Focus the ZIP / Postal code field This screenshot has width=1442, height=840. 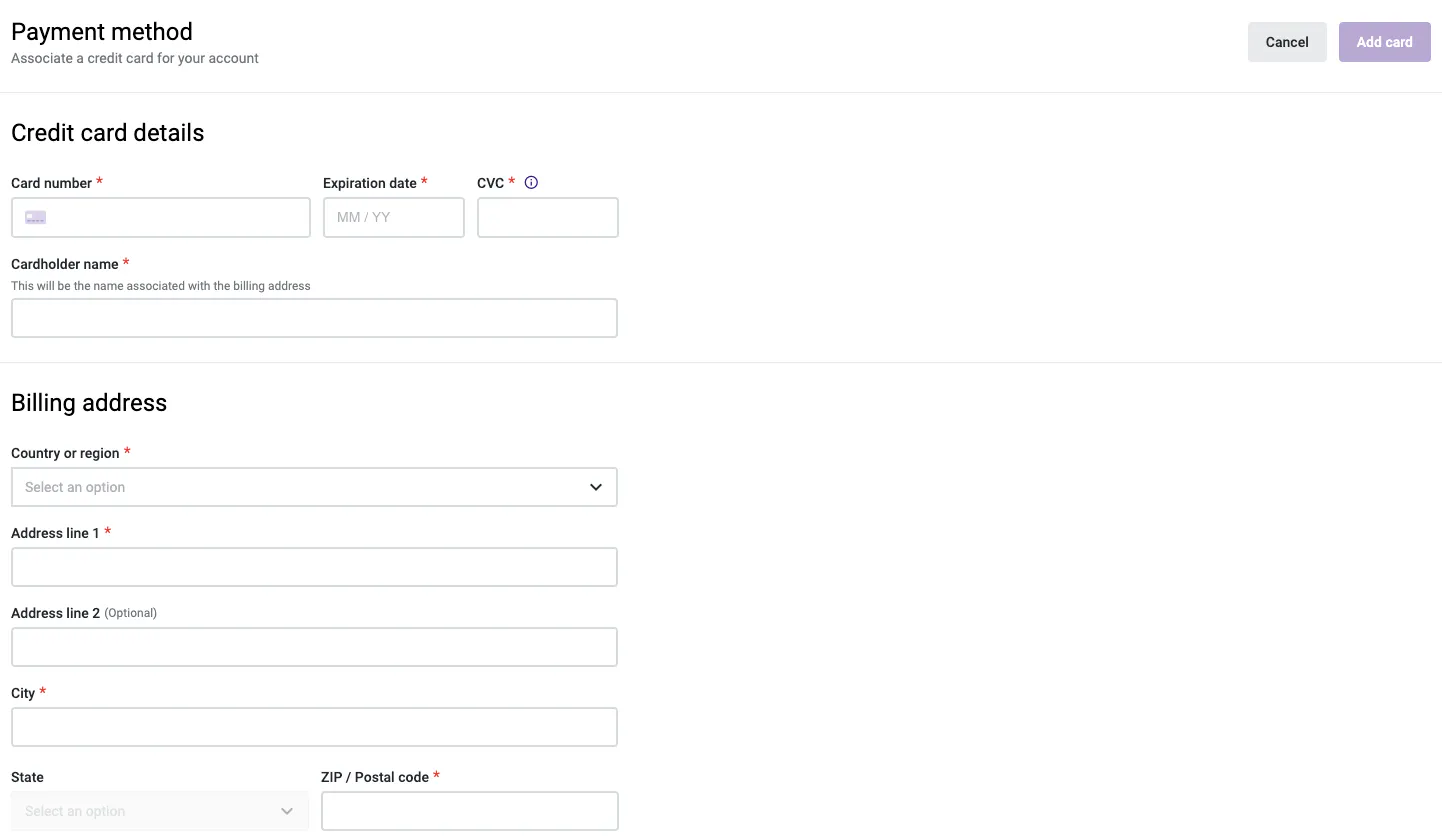click(x=470, y=811)
